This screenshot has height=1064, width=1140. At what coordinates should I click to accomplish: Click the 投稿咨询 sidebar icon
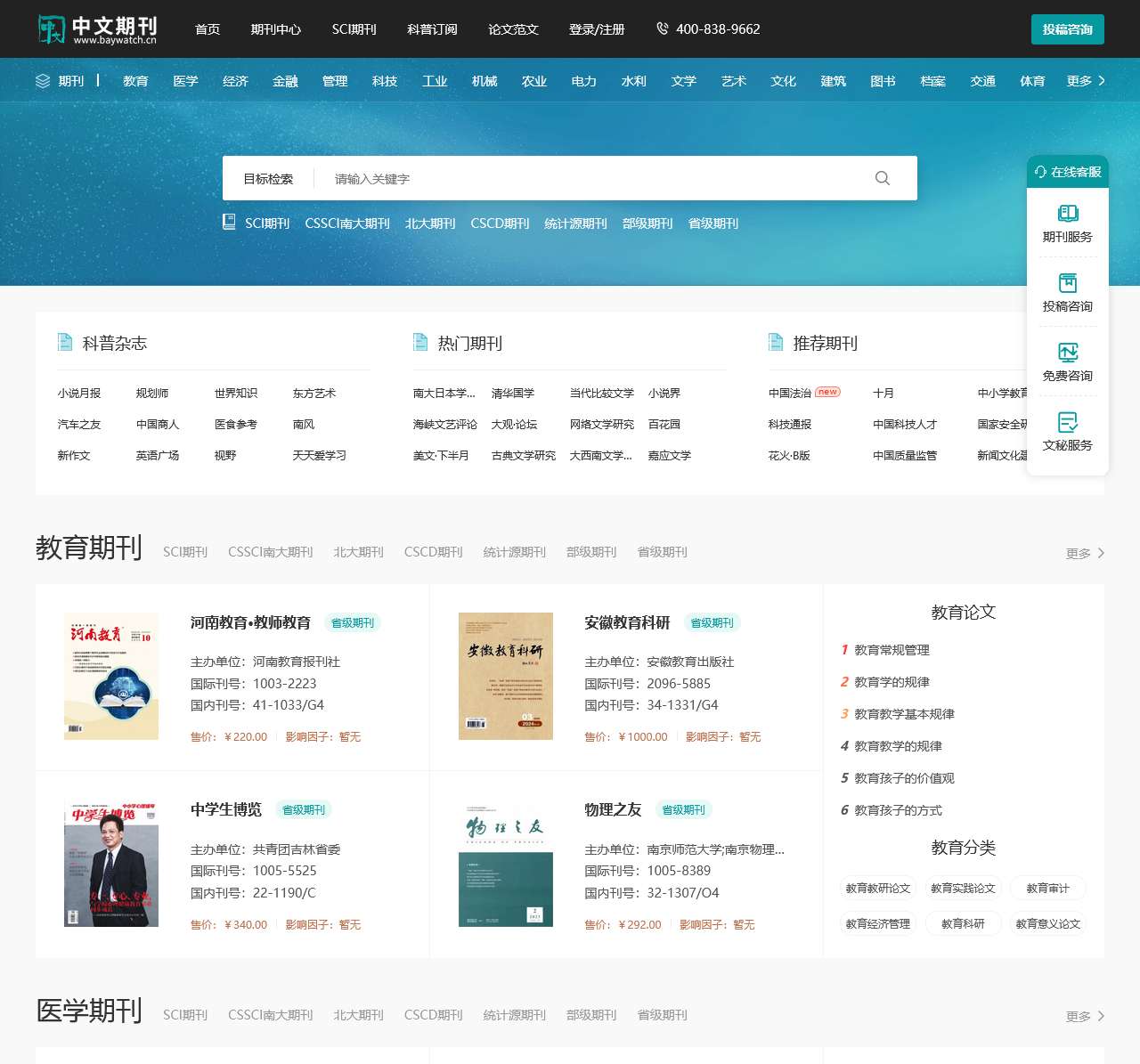pos(1067,283)
